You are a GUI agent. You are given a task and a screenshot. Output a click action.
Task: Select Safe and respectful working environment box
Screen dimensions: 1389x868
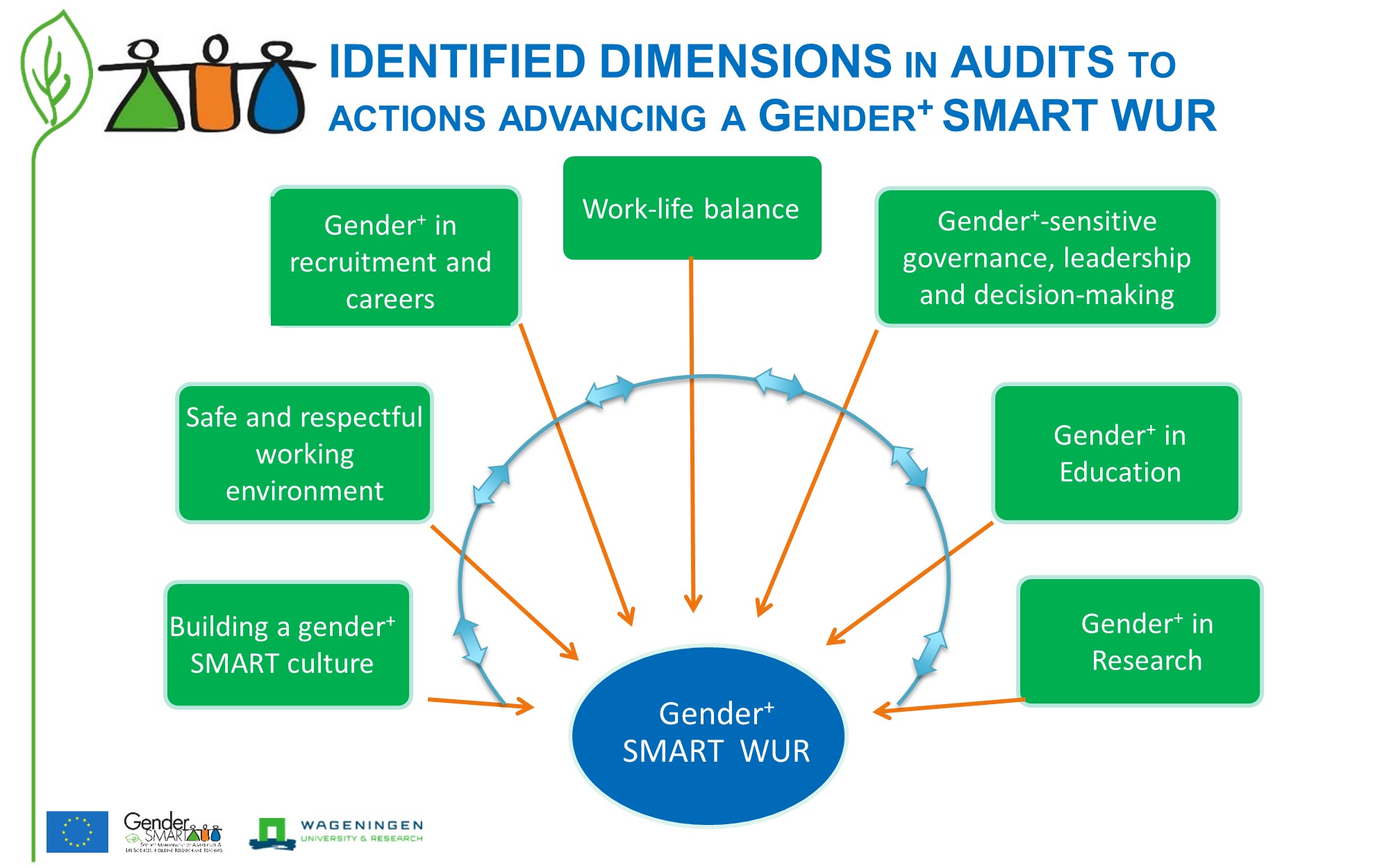(304, 453)
